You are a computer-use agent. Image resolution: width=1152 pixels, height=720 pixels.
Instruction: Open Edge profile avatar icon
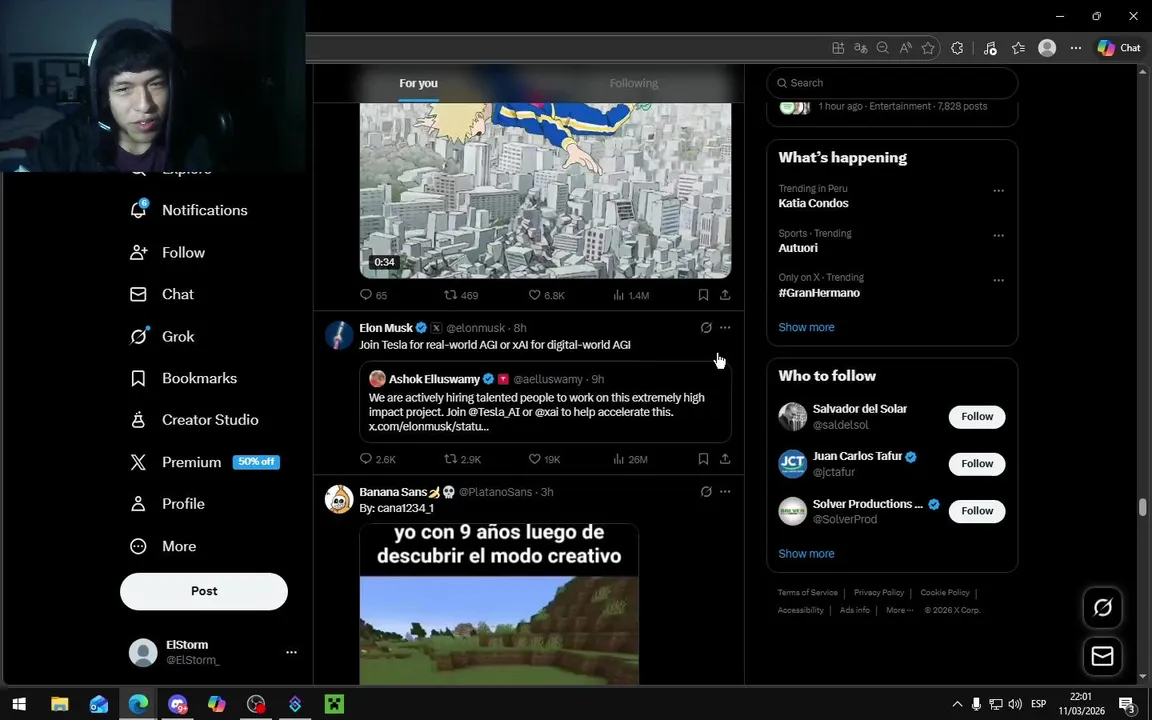point(1047,48)
